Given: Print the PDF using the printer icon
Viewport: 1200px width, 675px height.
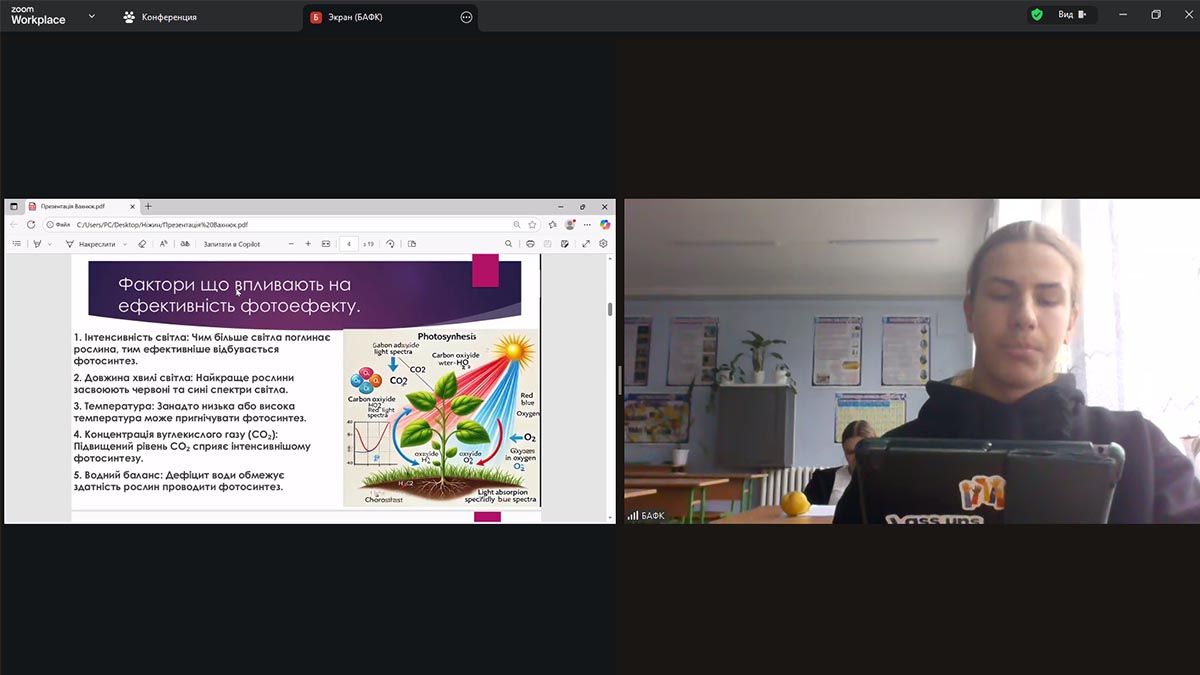Looking at the screenshot, I should (x=530, y=244).
